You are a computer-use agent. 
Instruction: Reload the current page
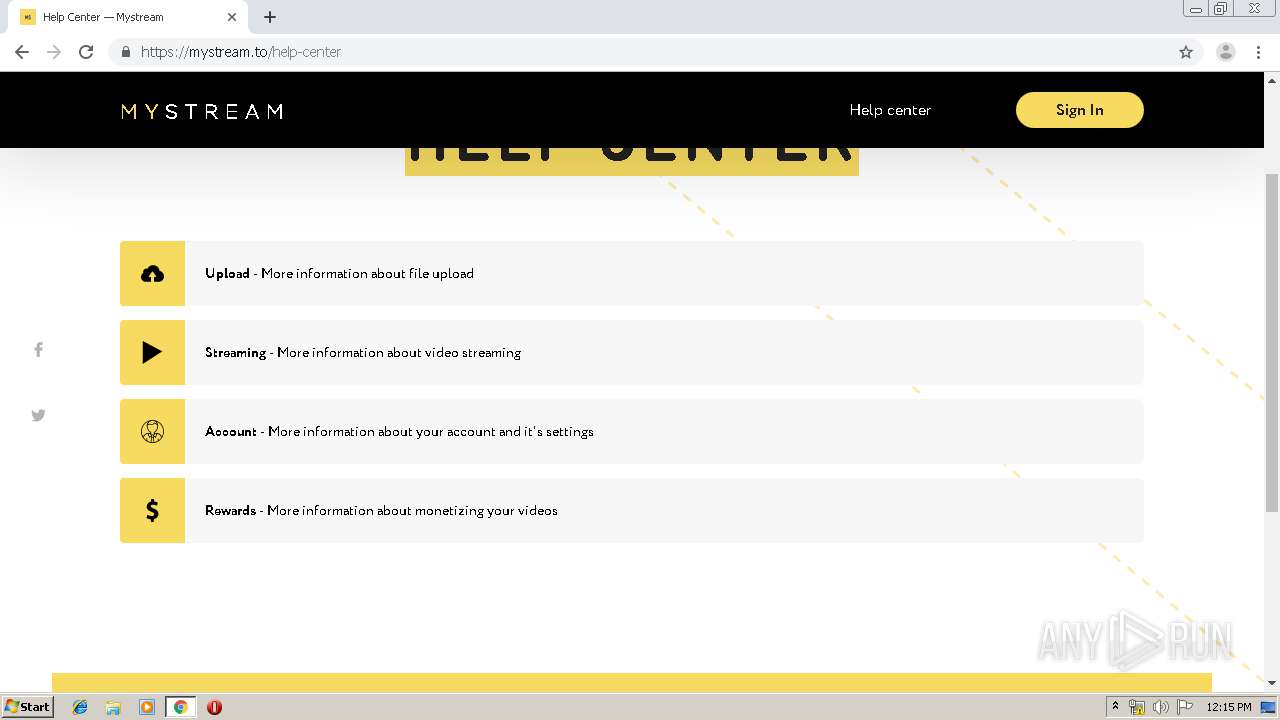(86, 52)
